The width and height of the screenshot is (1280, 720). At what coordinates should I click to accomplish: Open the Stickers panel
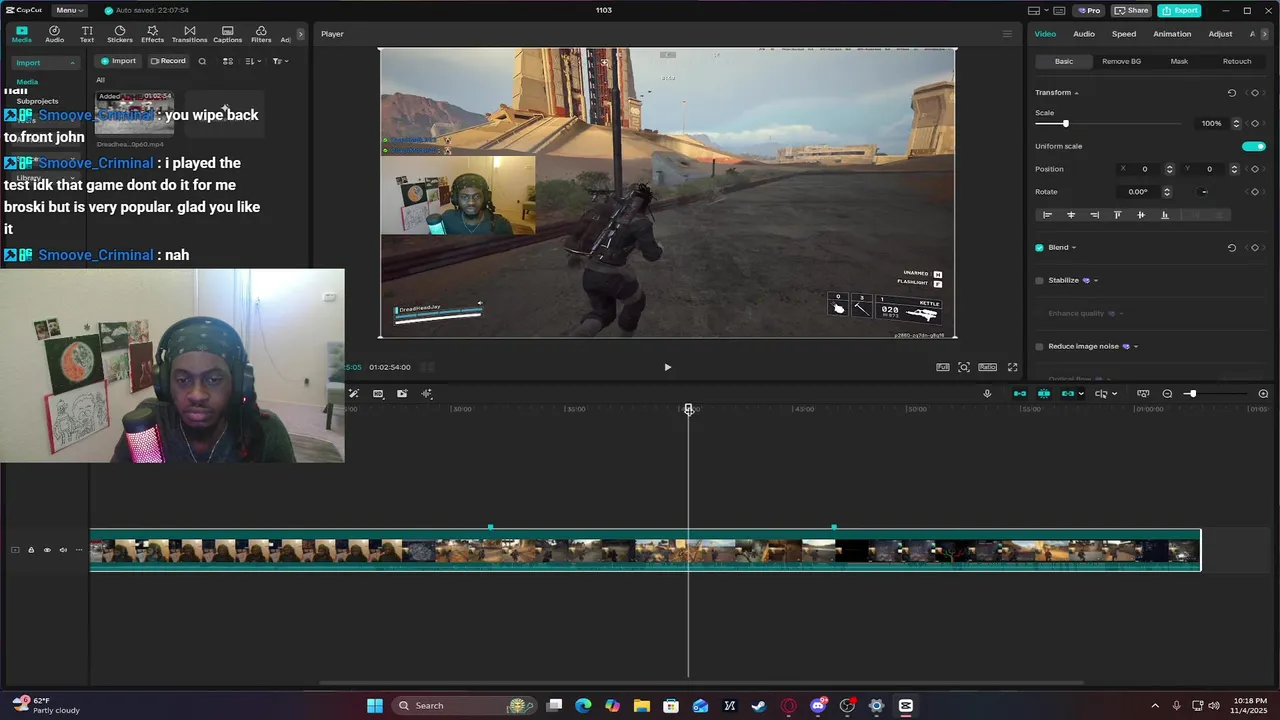120,34
